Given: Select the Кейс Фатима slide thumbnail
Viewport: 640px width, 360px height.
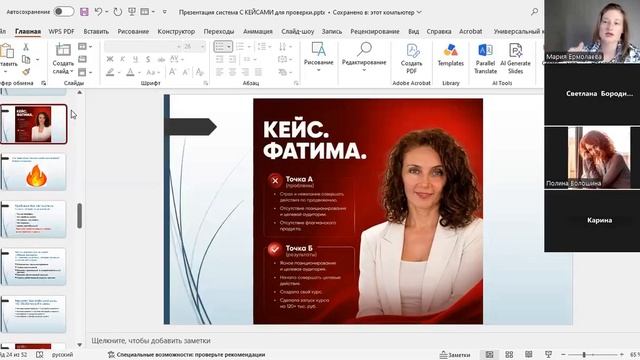Looking at the screenshot, I should pos(33,124).
